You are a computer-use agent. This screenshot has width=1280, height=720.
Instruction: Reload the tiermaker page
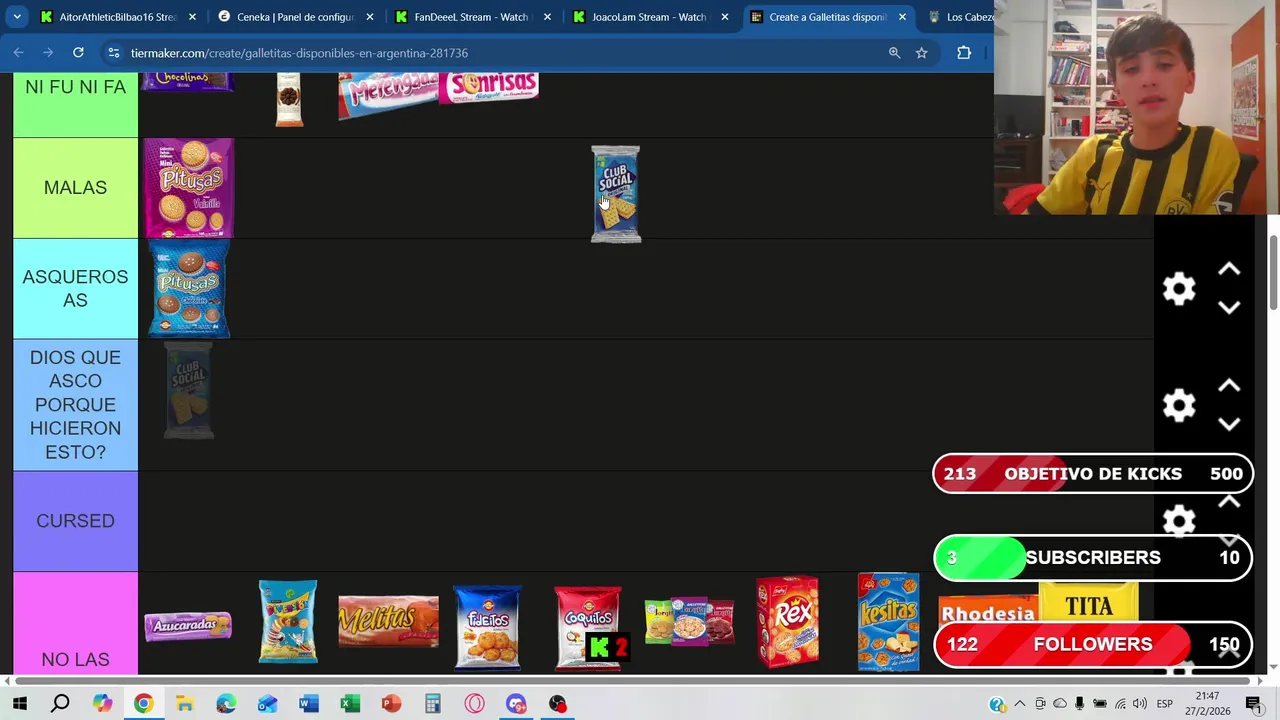[78, 53]
